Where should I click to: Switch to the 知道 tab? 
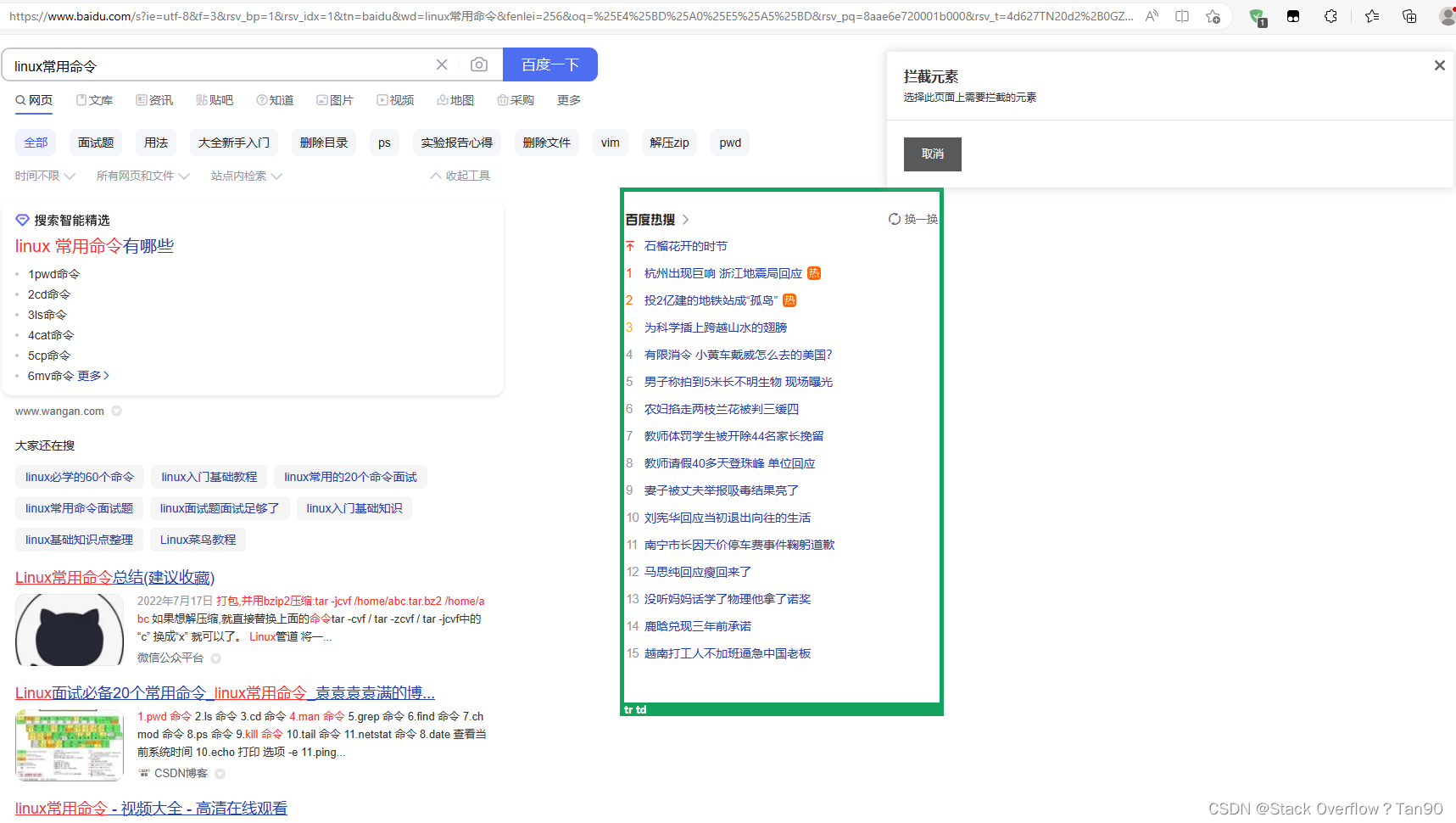coord(275,100)
